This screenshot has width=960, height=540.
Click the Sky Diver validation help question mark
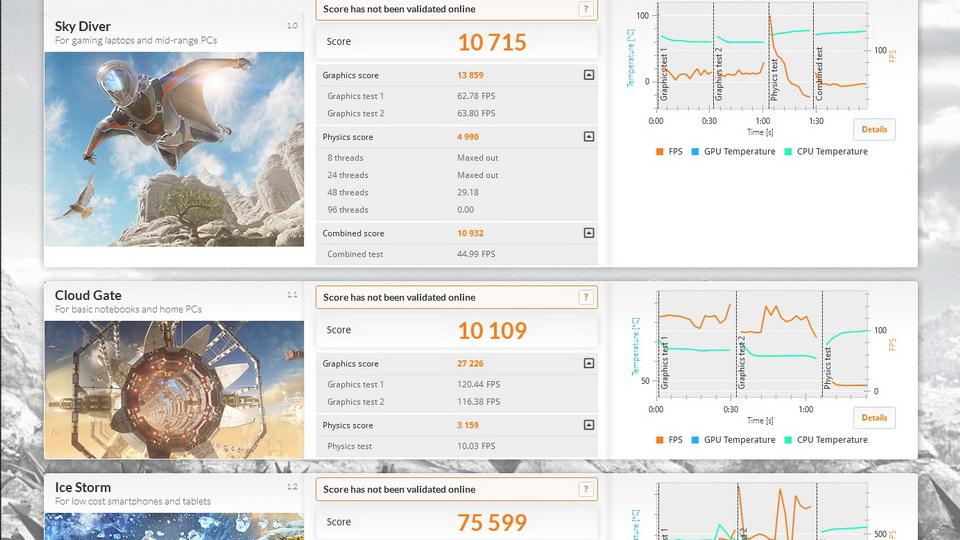pos(586,9)
